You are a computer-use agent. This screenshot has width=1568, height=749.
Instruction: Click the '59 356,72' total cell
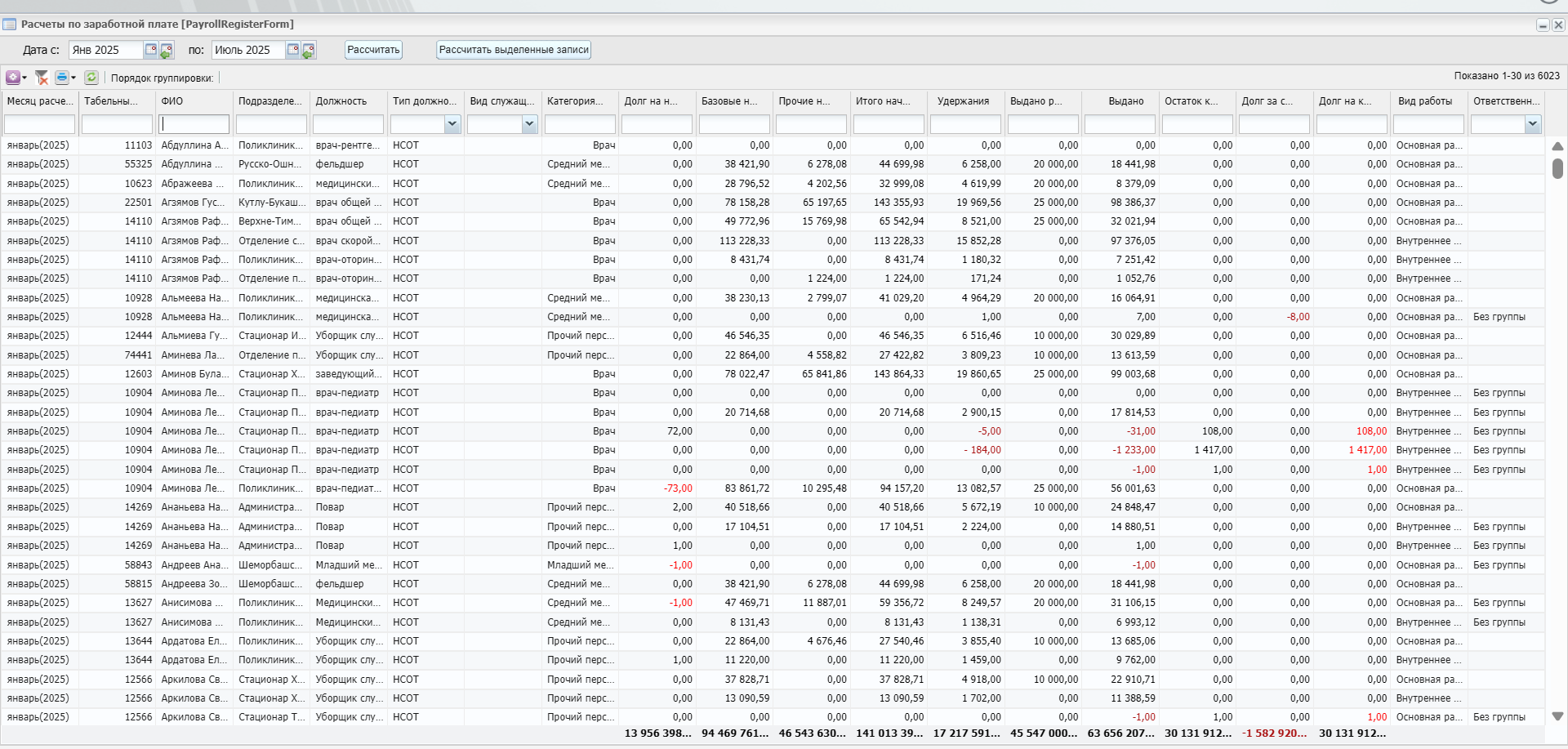(889, 603)
